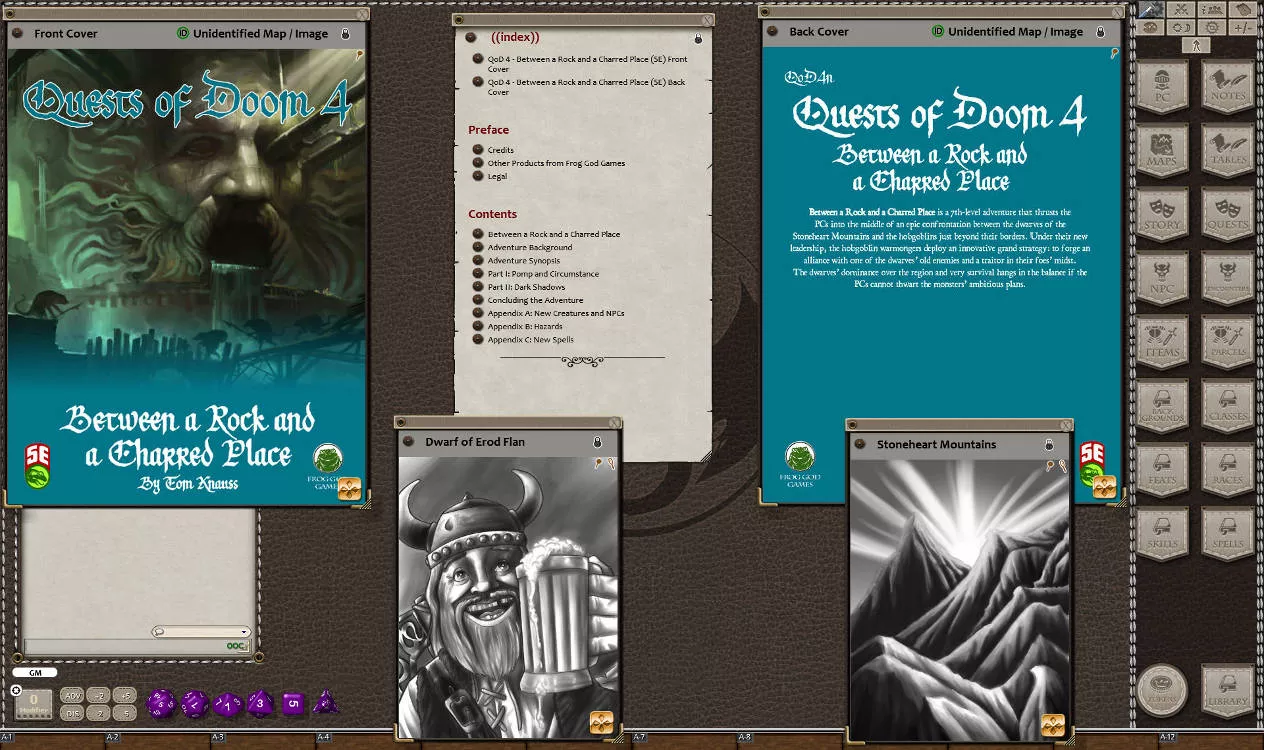Open the Notes sidebar button
1264x750 pixels.
[1228, 88]
